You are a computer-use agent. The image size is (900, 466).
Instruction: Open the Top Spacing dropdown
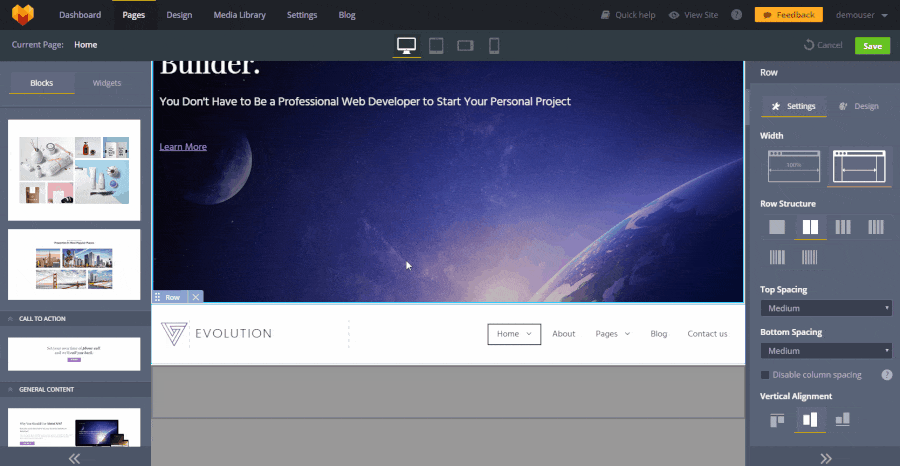[825, 308]
